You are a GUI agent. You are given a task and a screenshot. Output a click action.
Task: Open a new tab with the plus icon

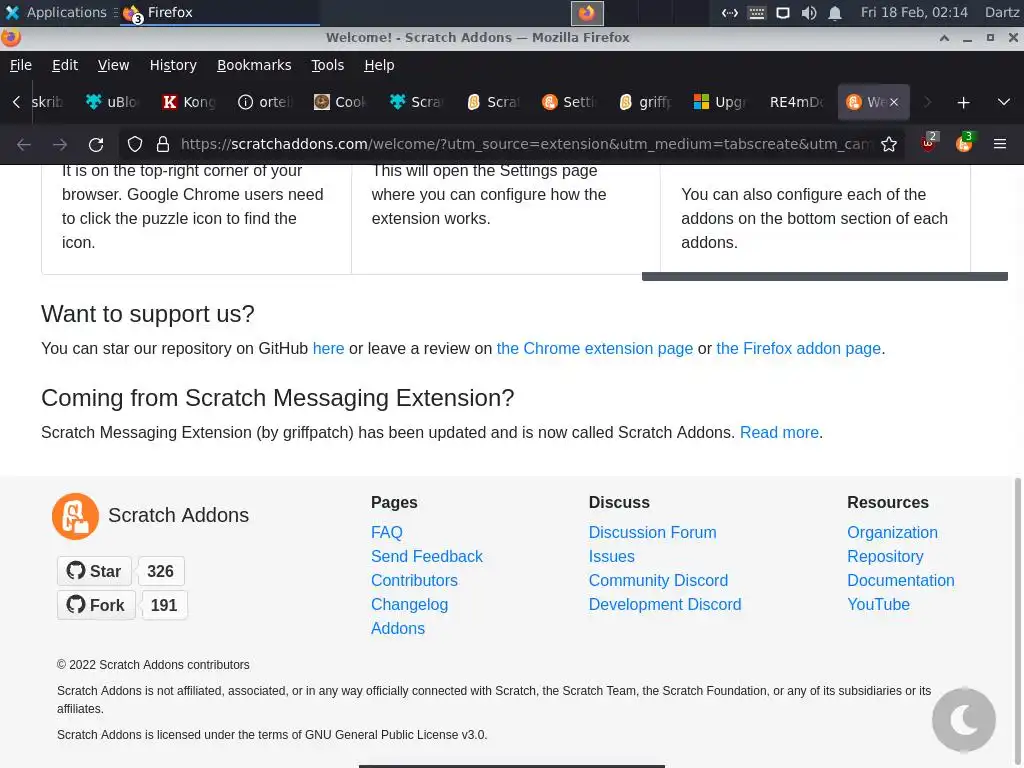(963, 103)
